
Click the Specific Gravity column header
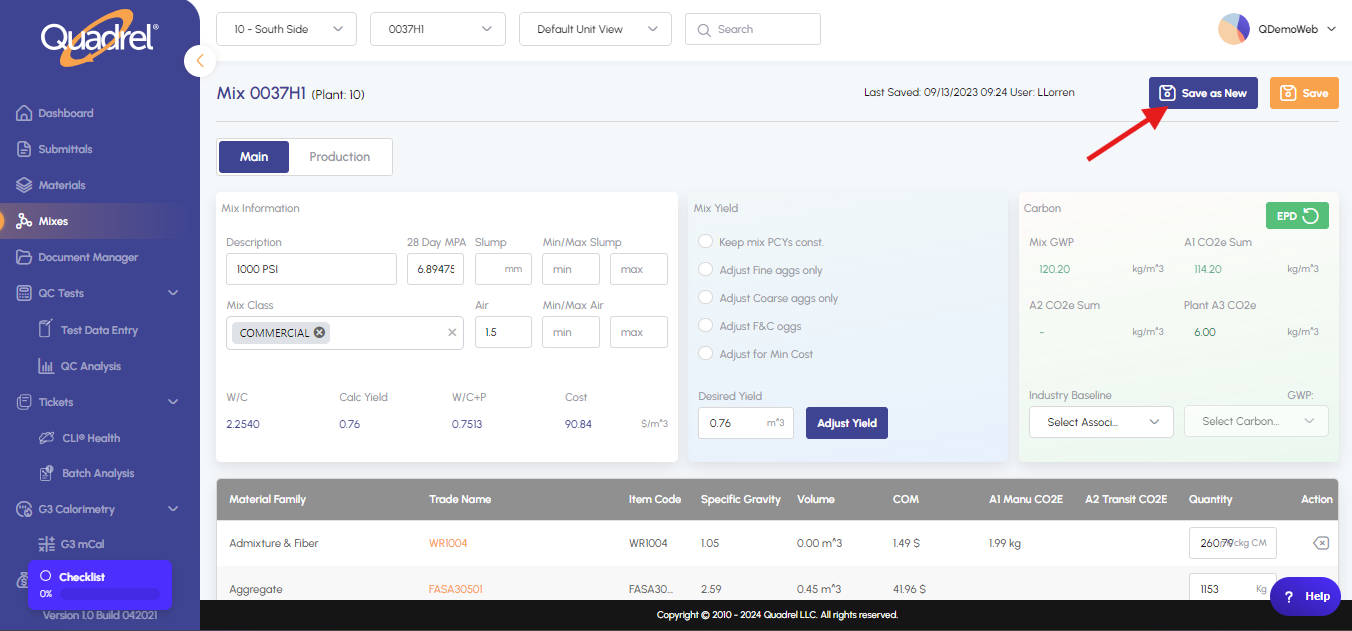tap(741, 499)
